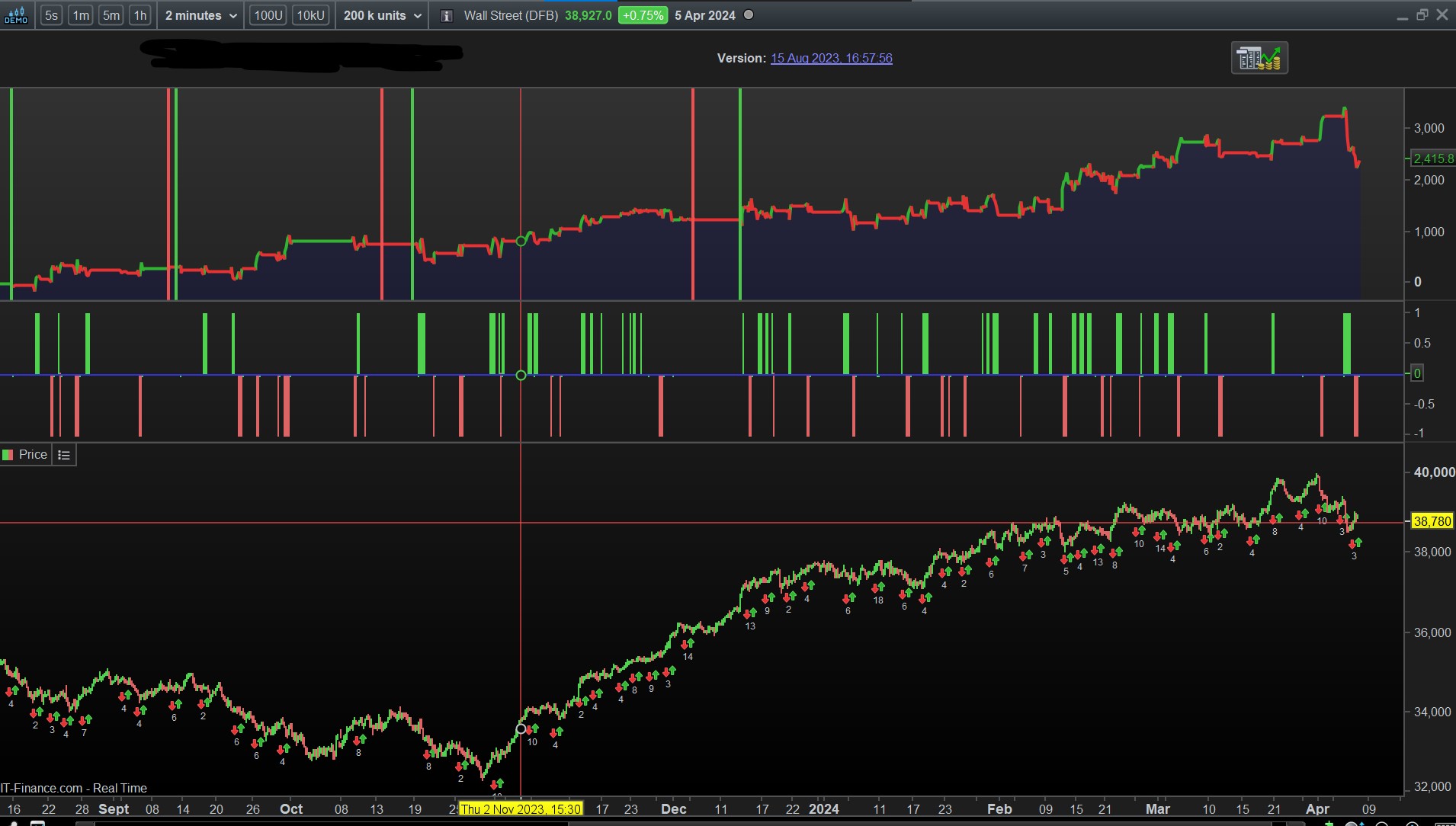The width and height of the screenshot is (1456, 826).
Task: Switch timeframe to 1h
Action: pyautogui.click(x=140, y=15)
